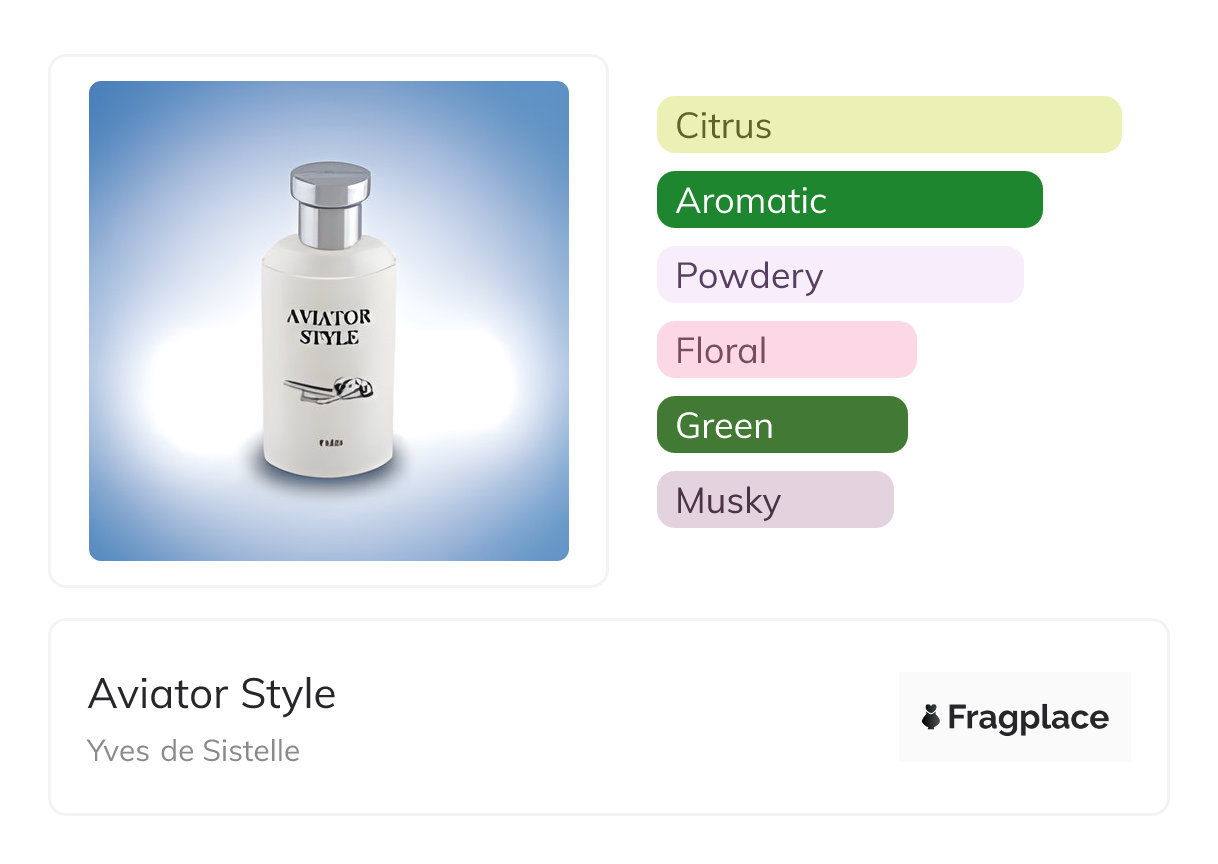The image size is (1218, 864).
Task: Click the AVIATOR STYLE label on the bottle
Action: [x=329, y=327]
